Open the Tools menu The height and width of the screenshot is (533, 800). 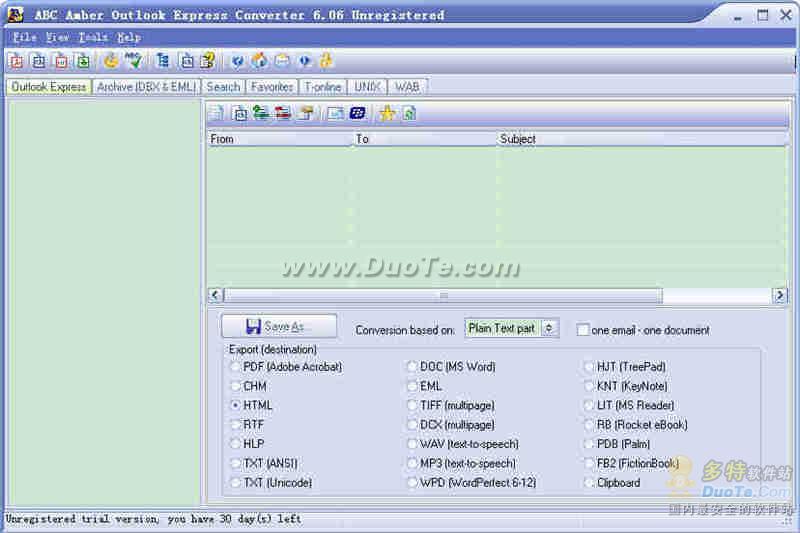coord(93,37)
